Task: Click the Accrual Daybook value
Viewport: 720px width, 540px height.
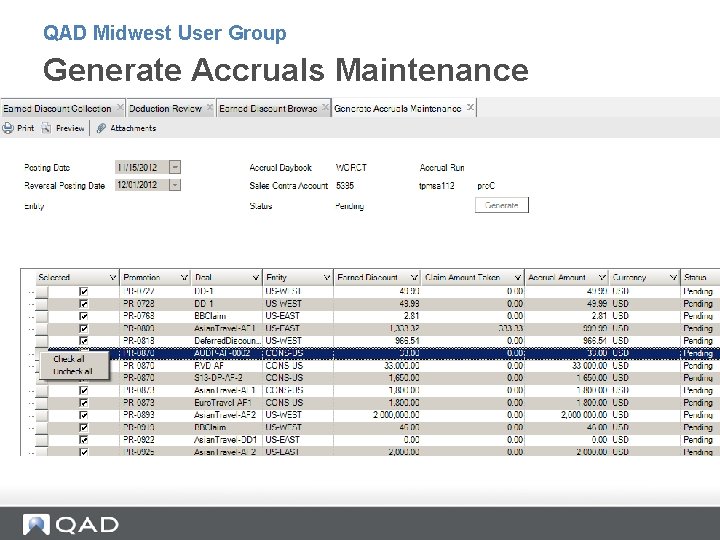Action: [351, 168]
